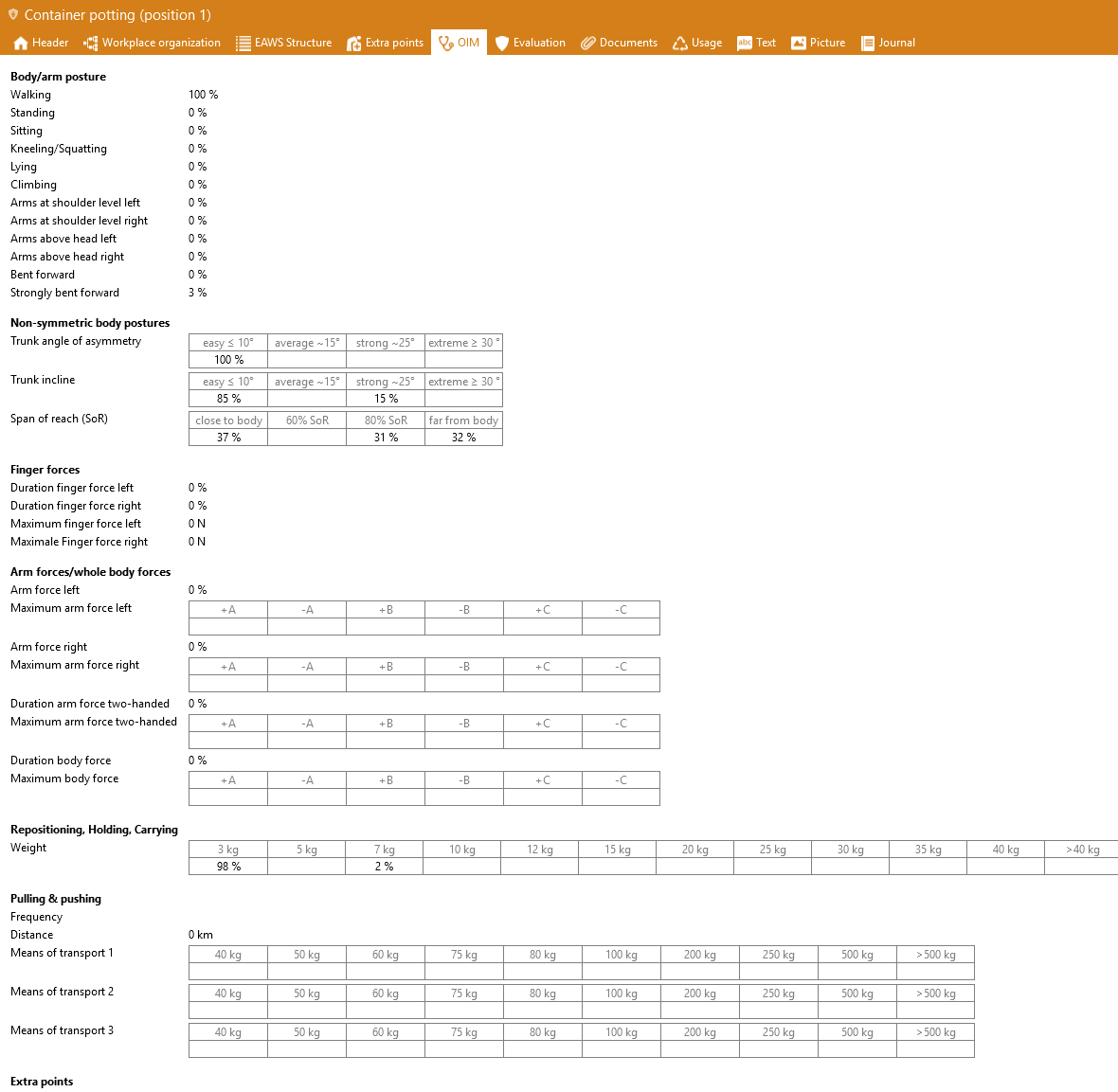Click the Journal icon

867,43
